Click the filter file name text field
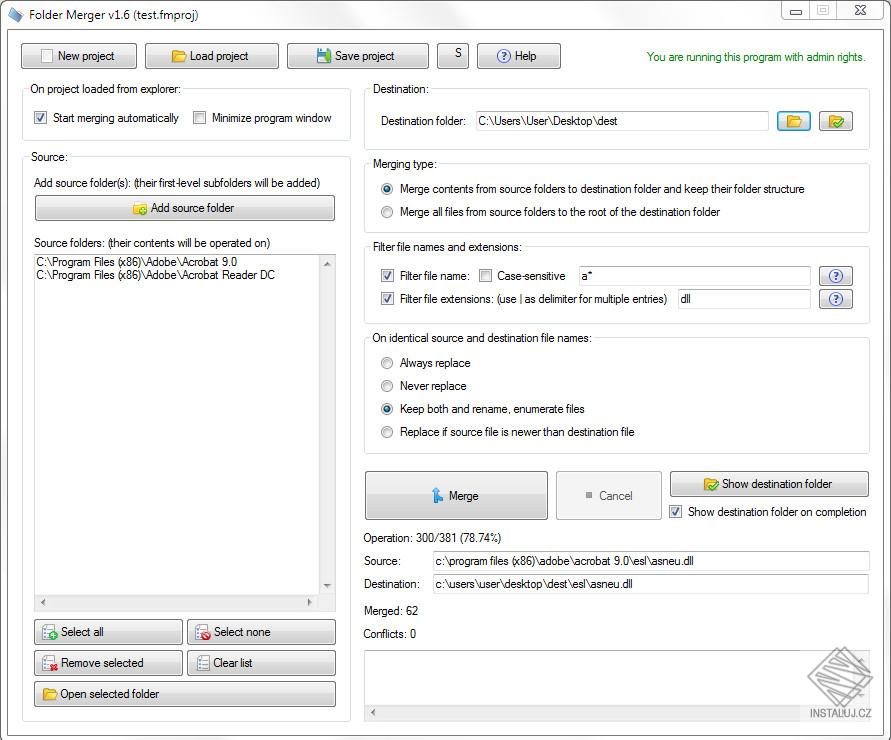 pyautogui.click(x=694, y=276)
